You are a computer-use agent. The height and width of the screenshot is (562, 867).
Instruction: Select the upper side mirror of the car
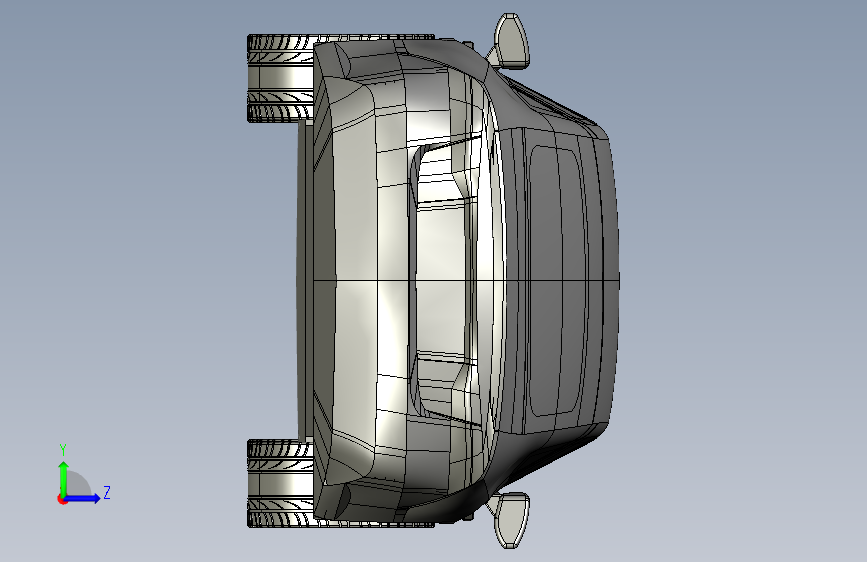click(510, 41)
